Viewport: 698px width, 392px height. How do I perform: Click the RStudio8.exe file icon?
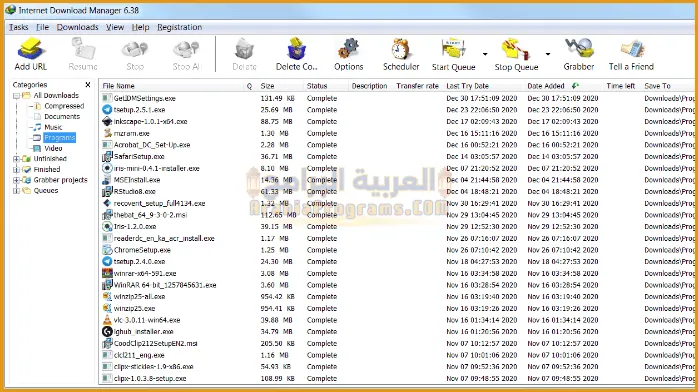click(107, 192)
